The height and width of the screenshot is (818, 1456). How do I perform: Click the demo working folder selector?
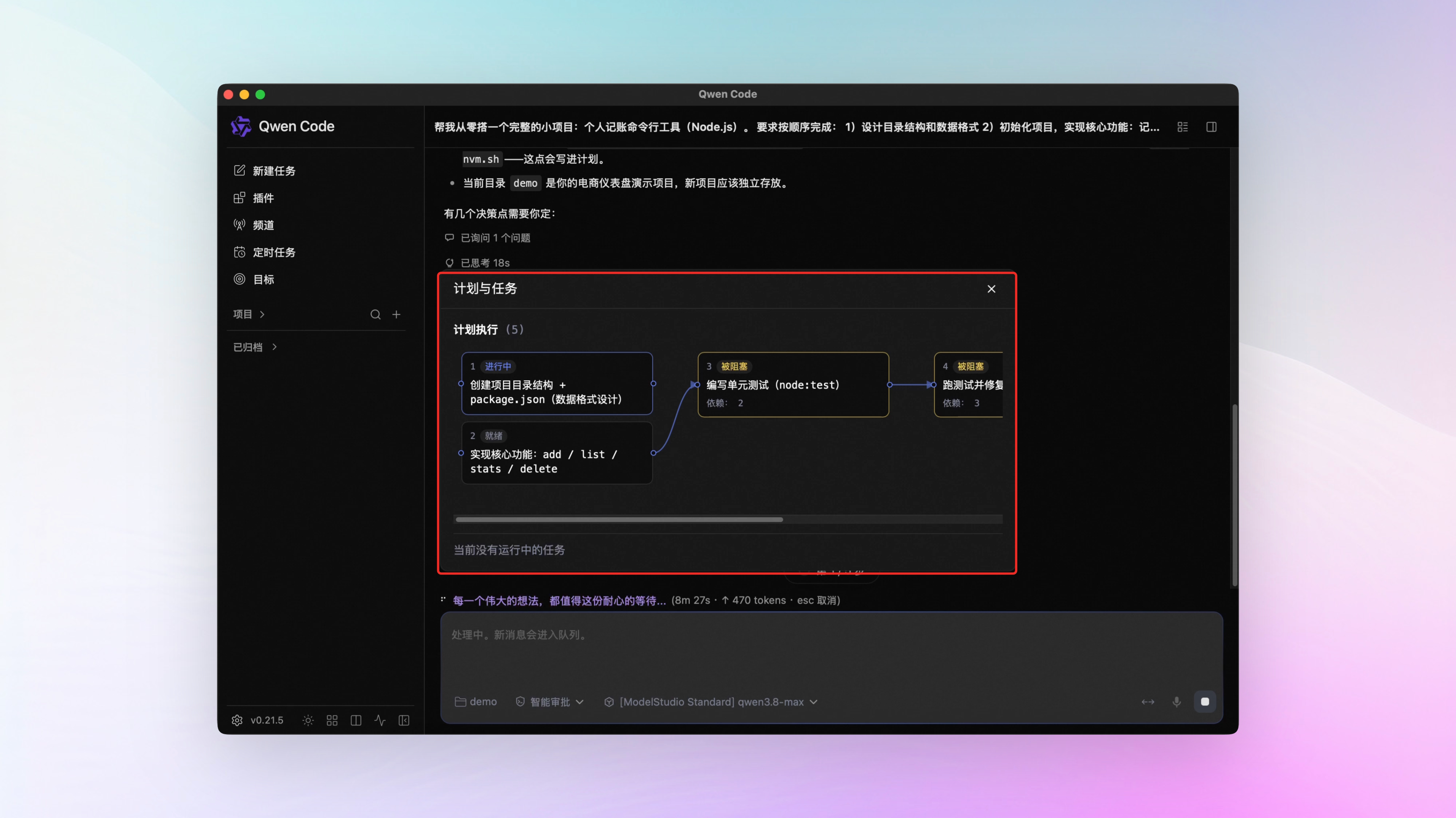(476, 701)
